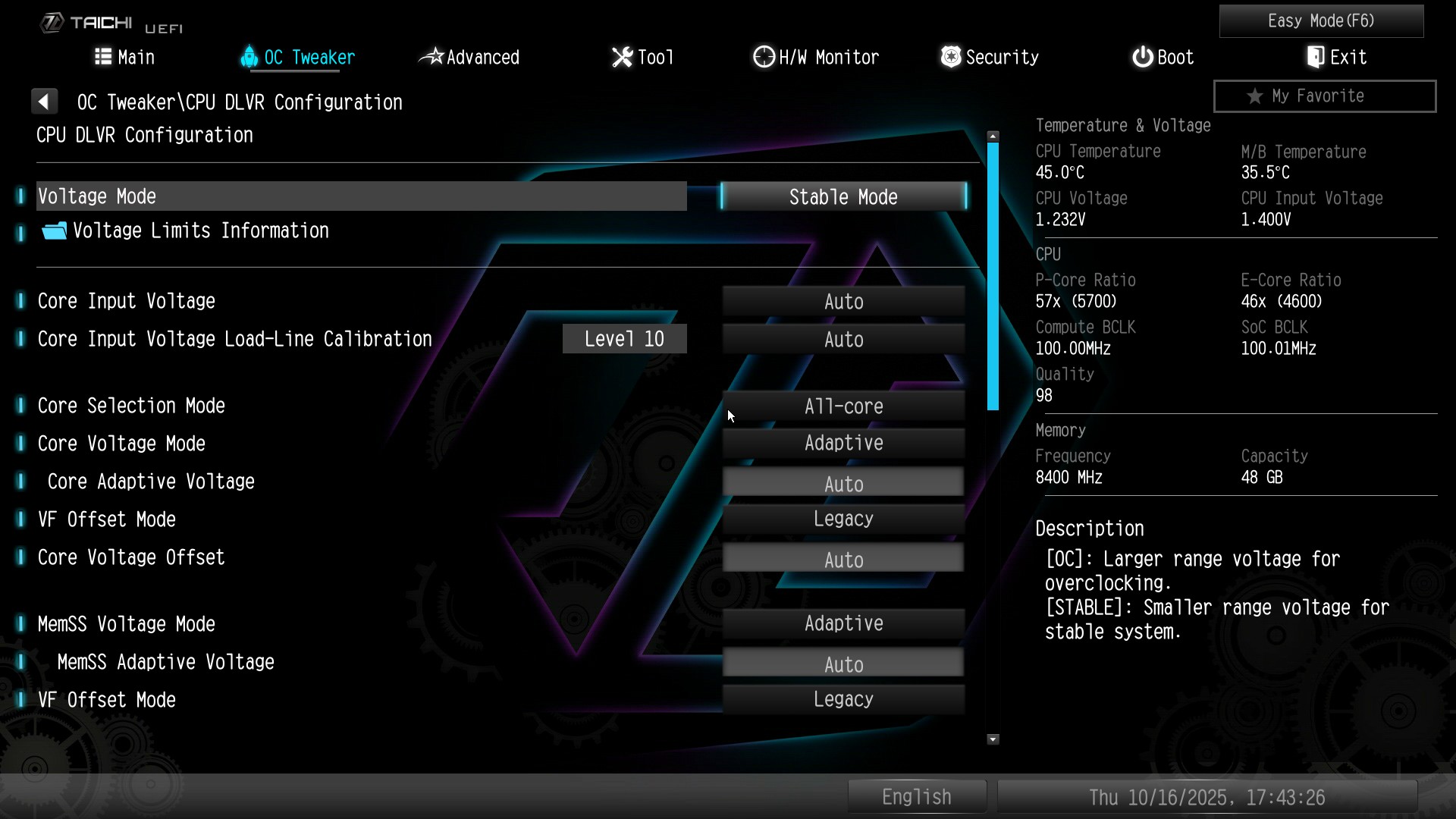This screenshot has height=819, width=1456.
Task: Click the scroll down arrow of settings list
Action: pos(993,739)
